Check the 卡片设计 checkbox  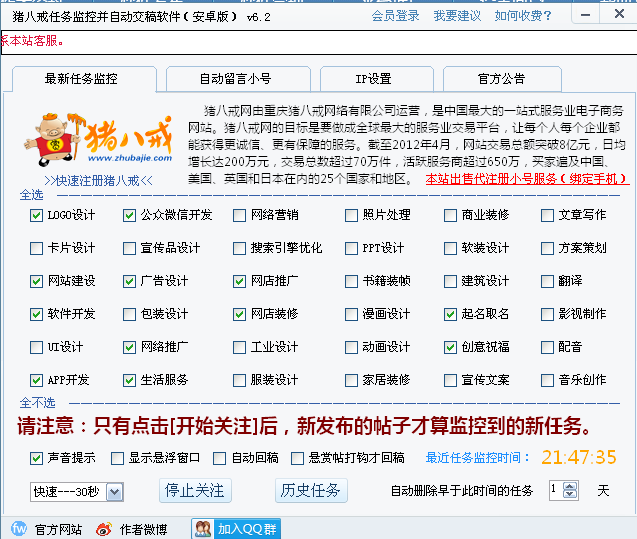point(36,248)
